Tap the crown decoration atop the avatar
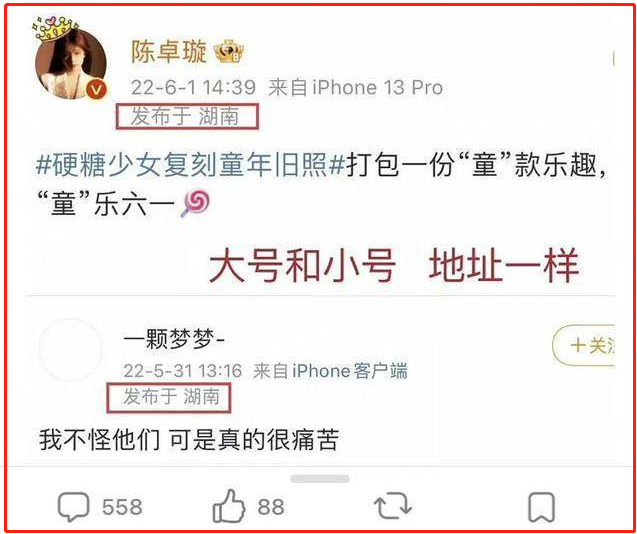 point(55,28)
